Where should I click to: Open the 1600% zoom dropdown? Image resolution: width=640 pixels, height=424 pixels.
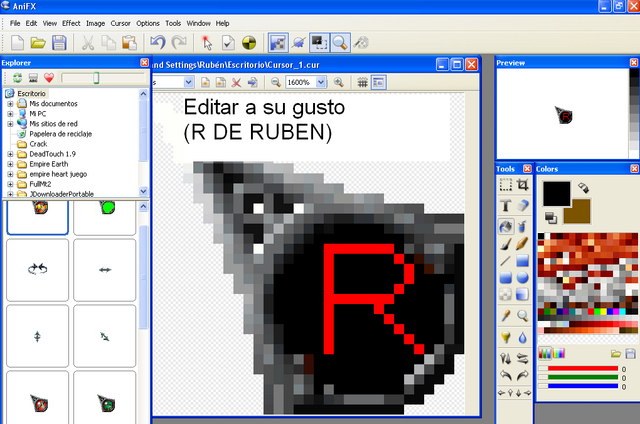pos(321,82)
